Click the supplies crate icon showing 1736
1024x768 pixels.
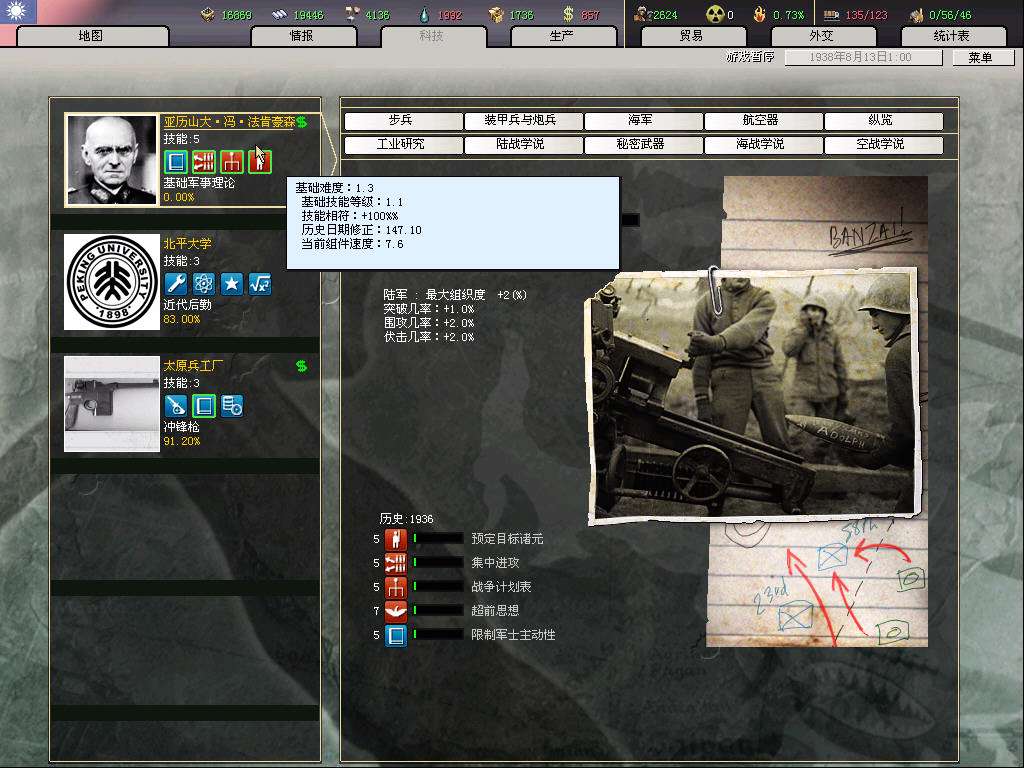(x=497, y=14)
